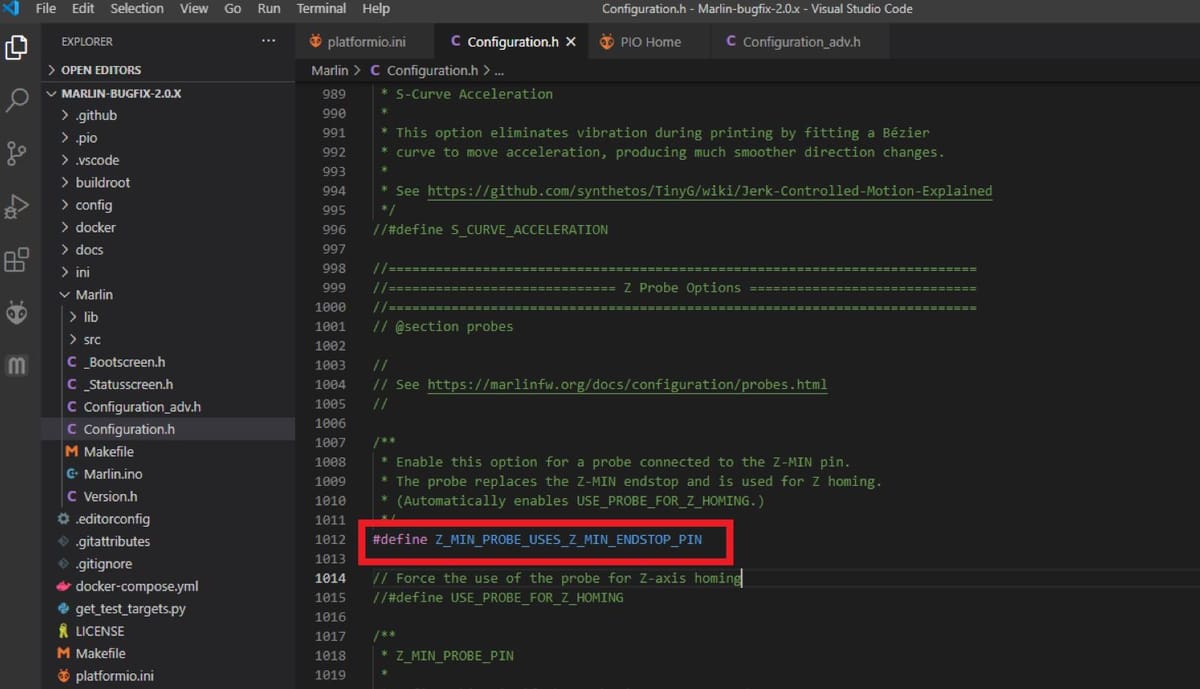Open .gitignore in the explorer

(x=104, y=564)
